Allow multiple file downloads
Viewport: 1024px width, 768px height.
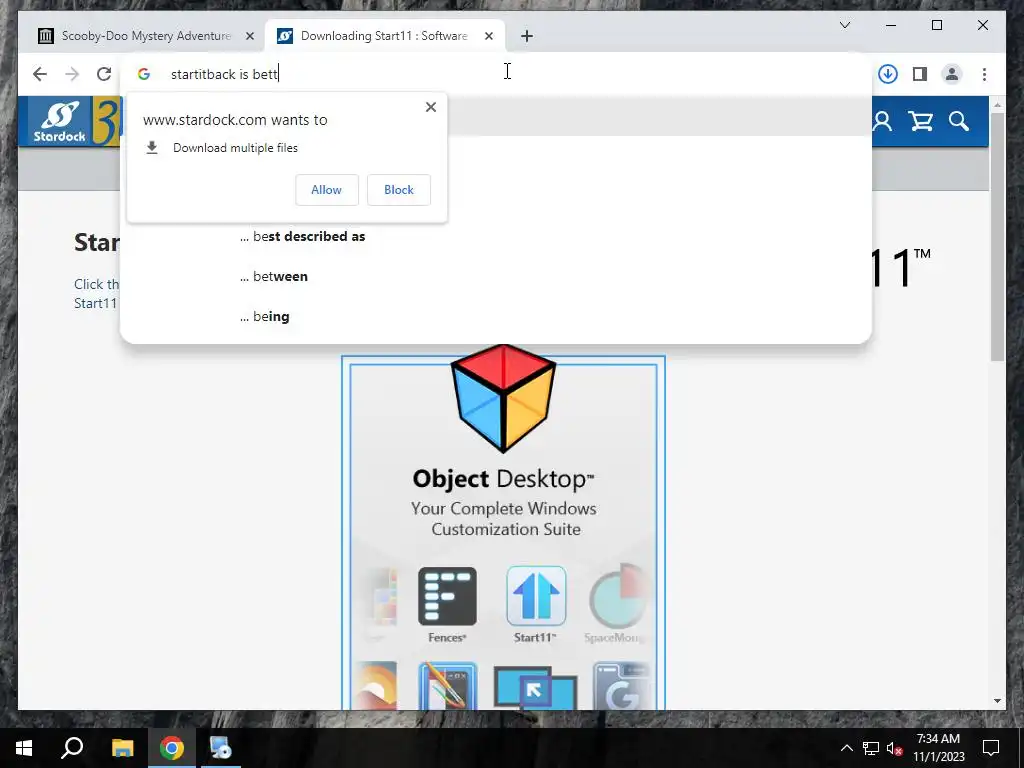coord(327,189)
